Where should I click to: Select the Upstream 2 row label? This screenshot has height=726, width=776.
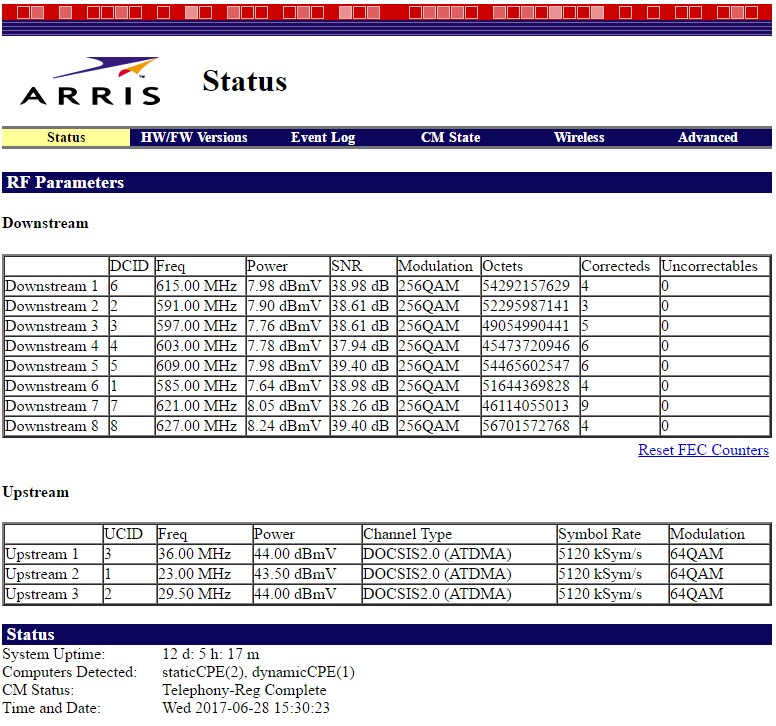pyautogui.click(x=42, y=574)
